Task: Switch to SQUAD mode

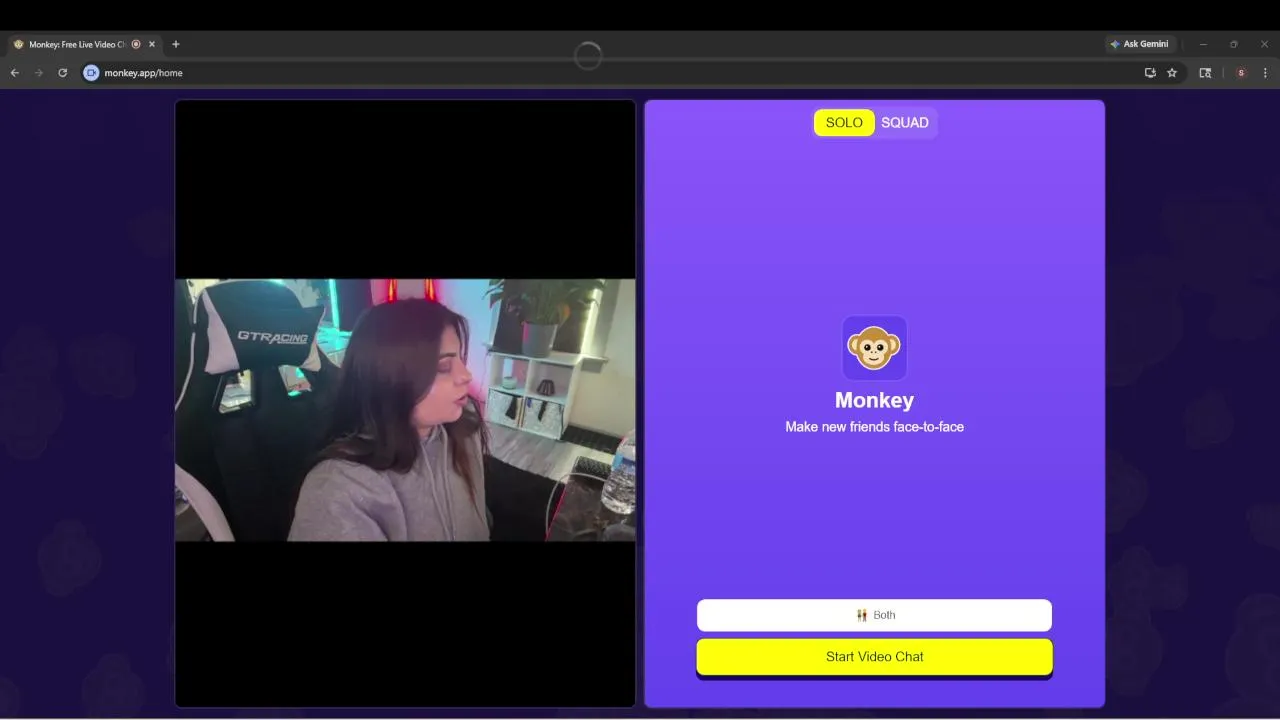Action: coord(905,123)
